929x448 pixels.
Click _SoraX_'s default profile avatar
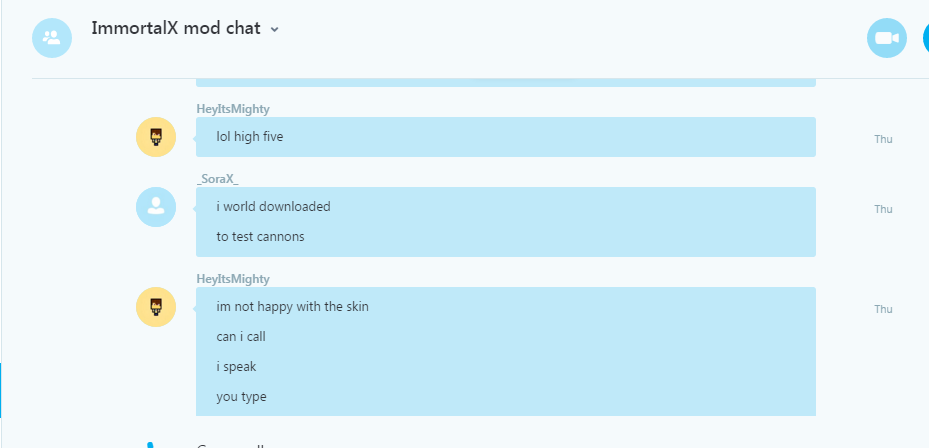click(x=156, y=207)
